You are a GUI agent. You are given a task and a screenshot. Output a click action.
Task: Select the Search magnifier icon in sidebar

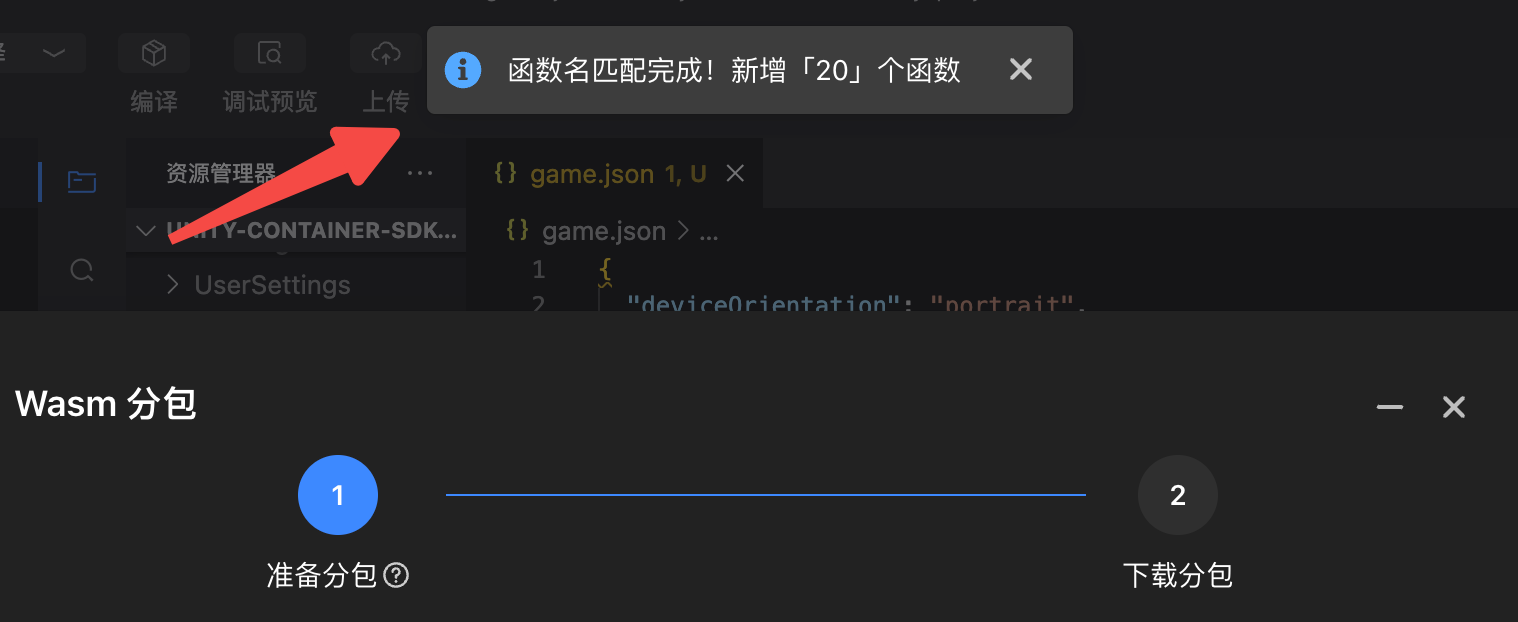(x=82, y=270)
